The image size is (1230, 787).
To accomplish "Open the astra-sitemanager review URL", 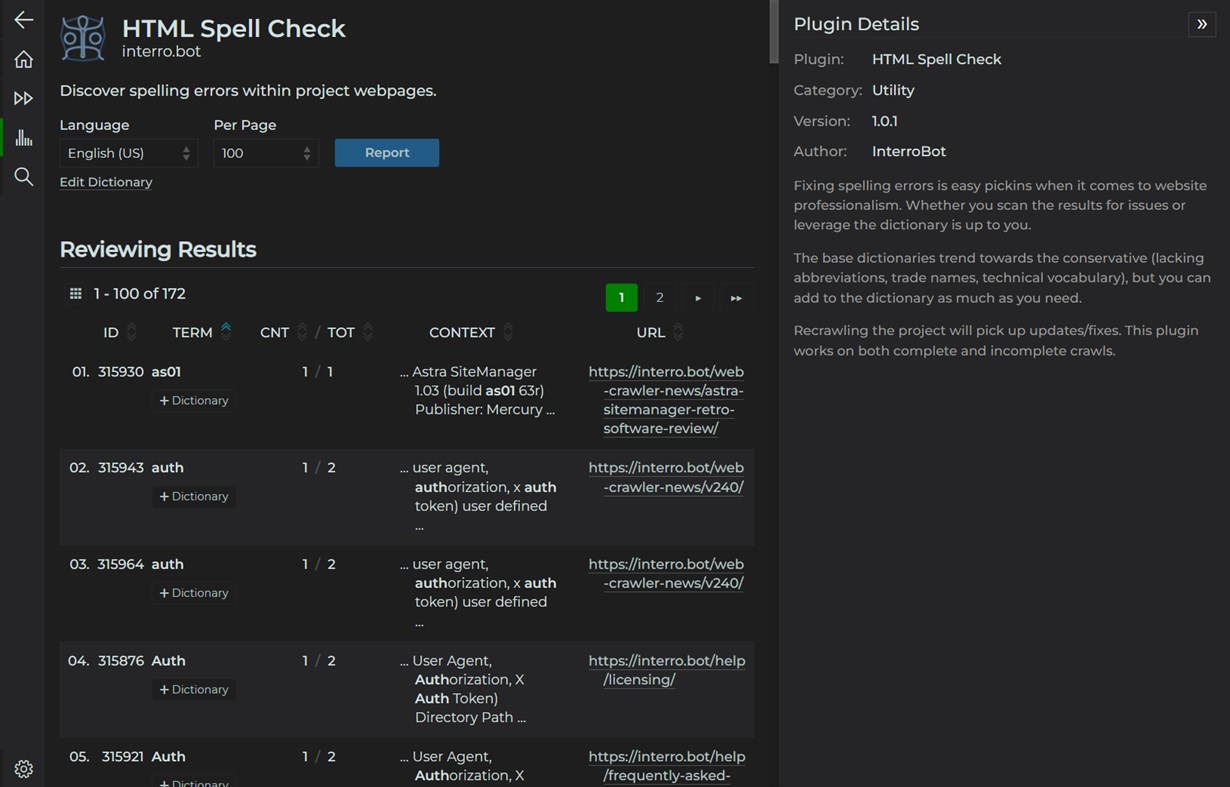I will 666,400.
